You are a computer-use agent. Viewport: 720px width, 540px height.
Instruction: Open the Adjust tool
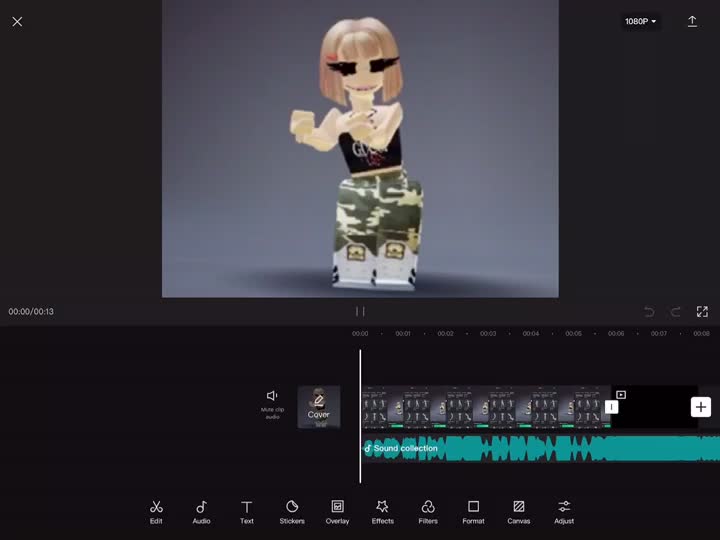point(564,512)
